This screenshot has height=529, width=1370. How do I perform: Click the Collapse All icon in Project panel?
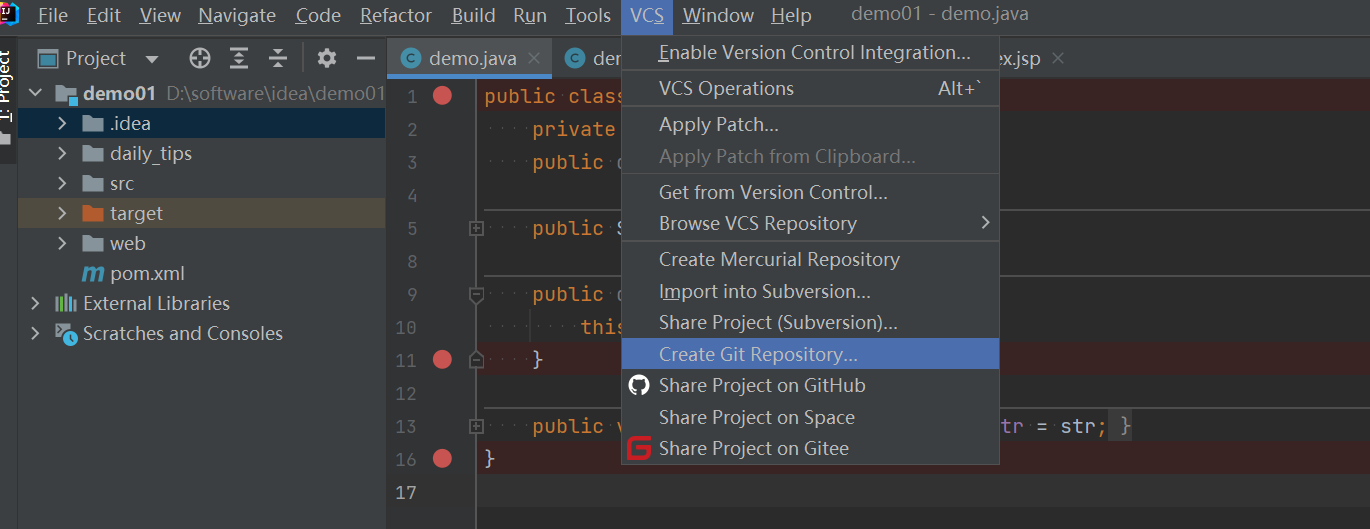[x=278, y=58]
